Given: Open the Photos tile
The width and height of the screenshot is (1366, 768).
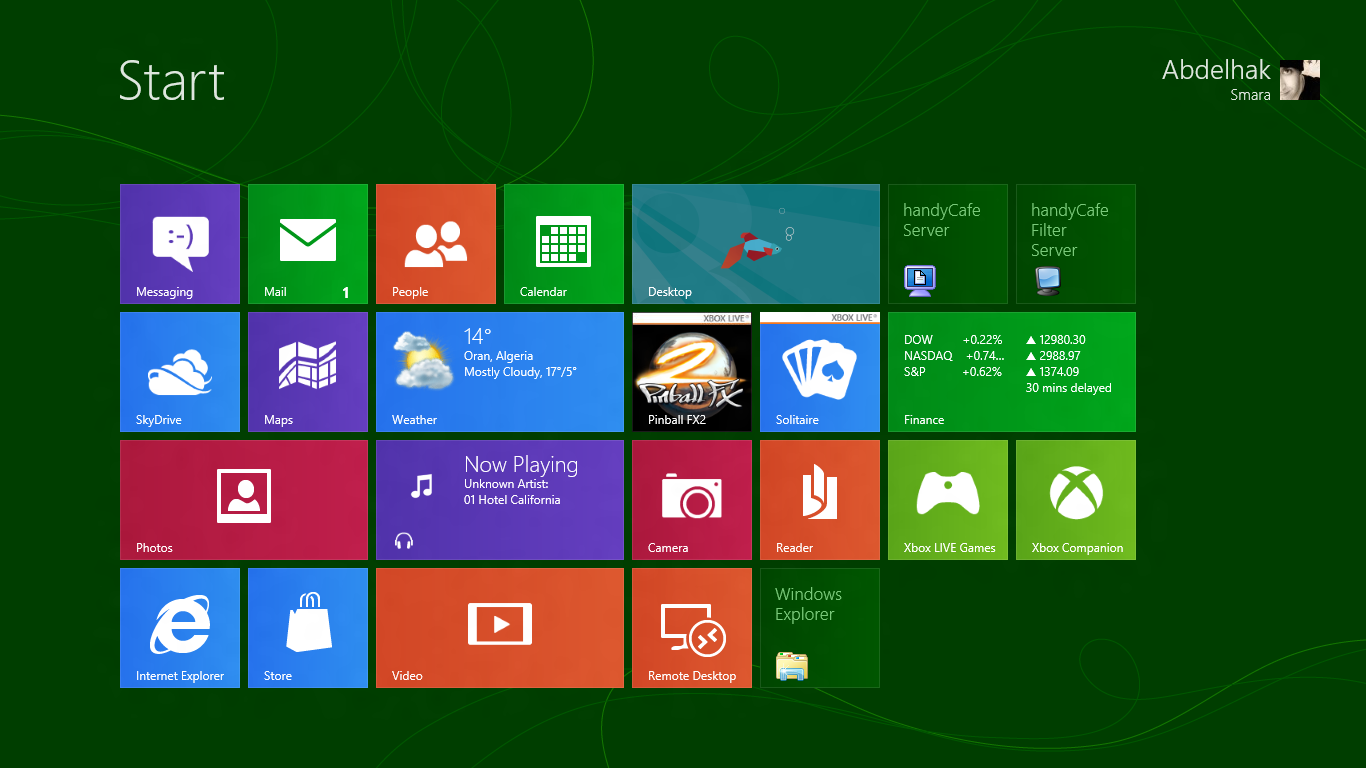Looking at the screenshot, I should (244, 500).
